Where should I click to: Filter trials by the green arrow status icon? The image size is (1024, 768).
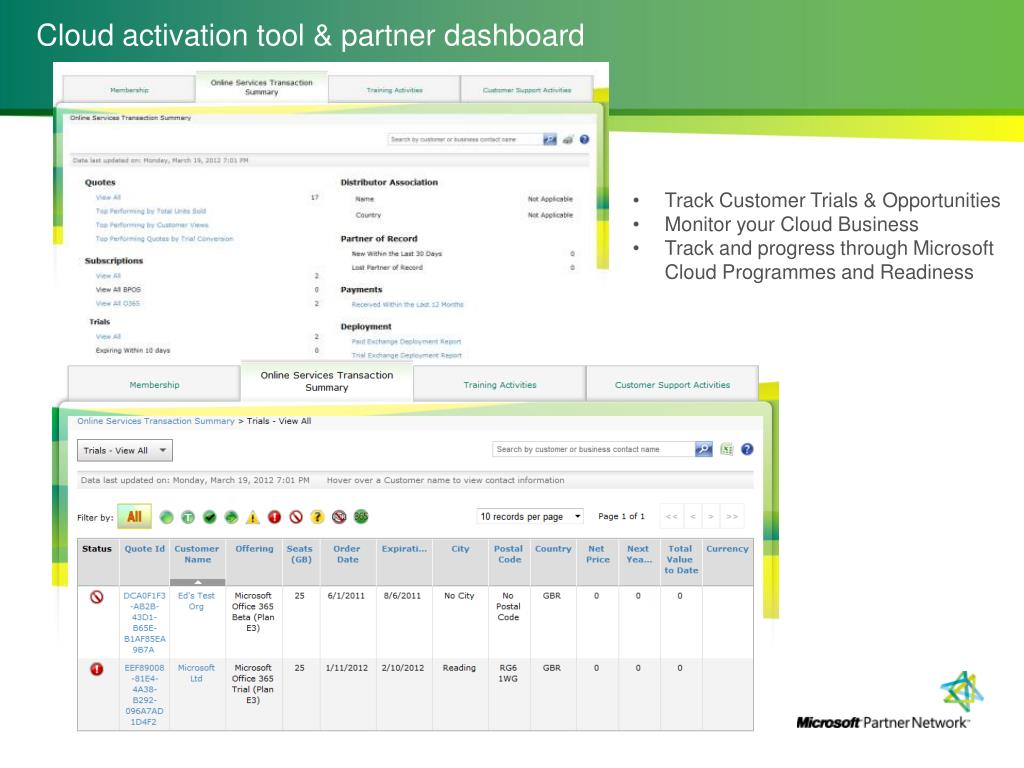pyautogui.click(x=231, y=517)
